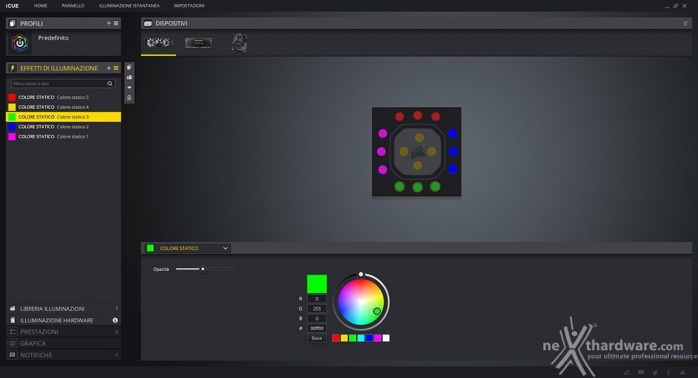Screen dimensions: 698x378
Task: Click the Corsair logo in the cooler center
Action: [418, 152]
